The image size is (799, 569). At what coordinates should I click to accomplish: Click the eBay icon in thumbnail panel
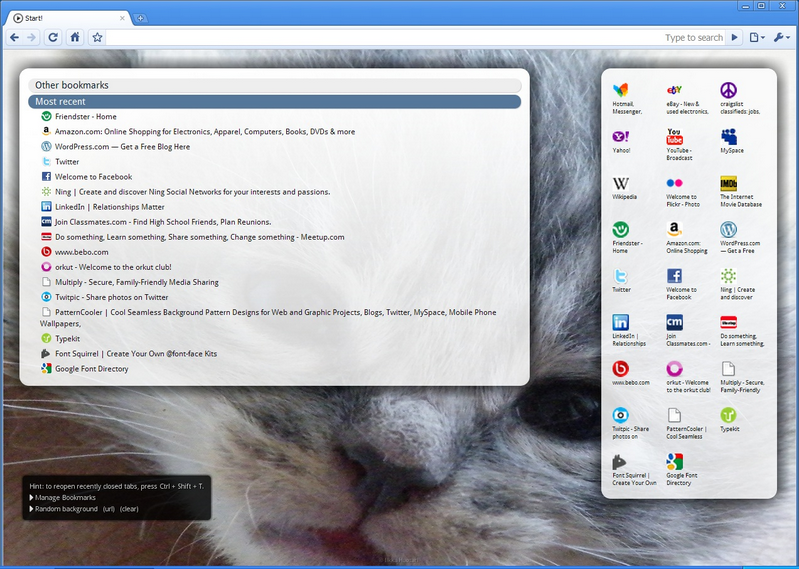point(674,90)
